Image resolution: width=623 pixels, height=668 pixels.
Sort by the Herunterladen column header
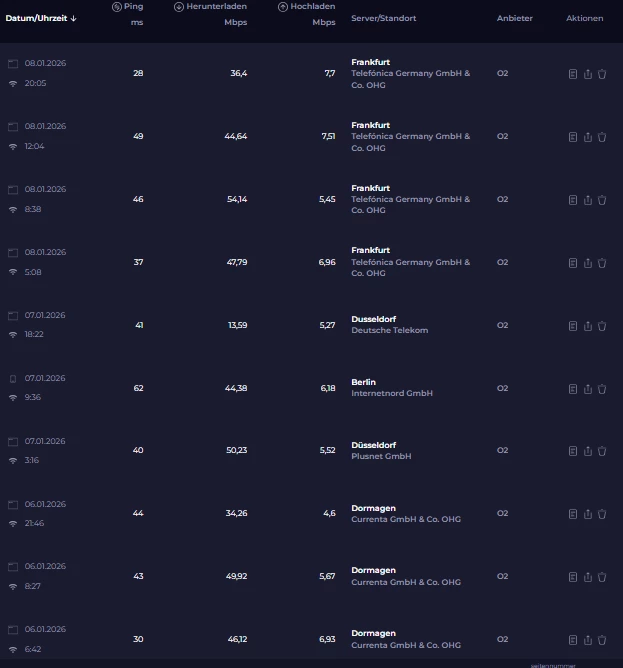pyautogui.click(x=214, y=7)
